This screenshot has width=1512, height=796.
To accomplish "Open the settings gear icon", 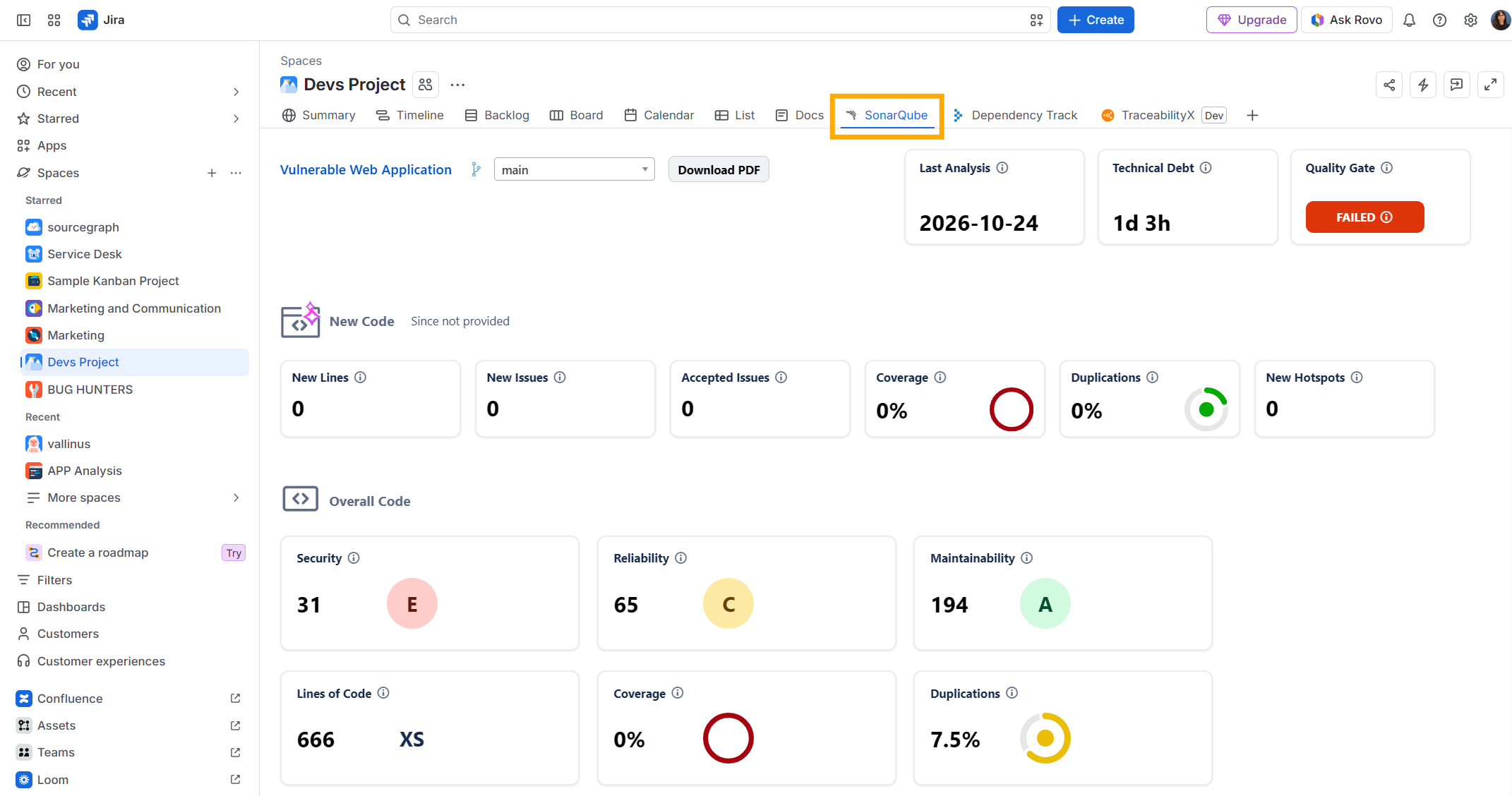I will tap(1470, 20).
